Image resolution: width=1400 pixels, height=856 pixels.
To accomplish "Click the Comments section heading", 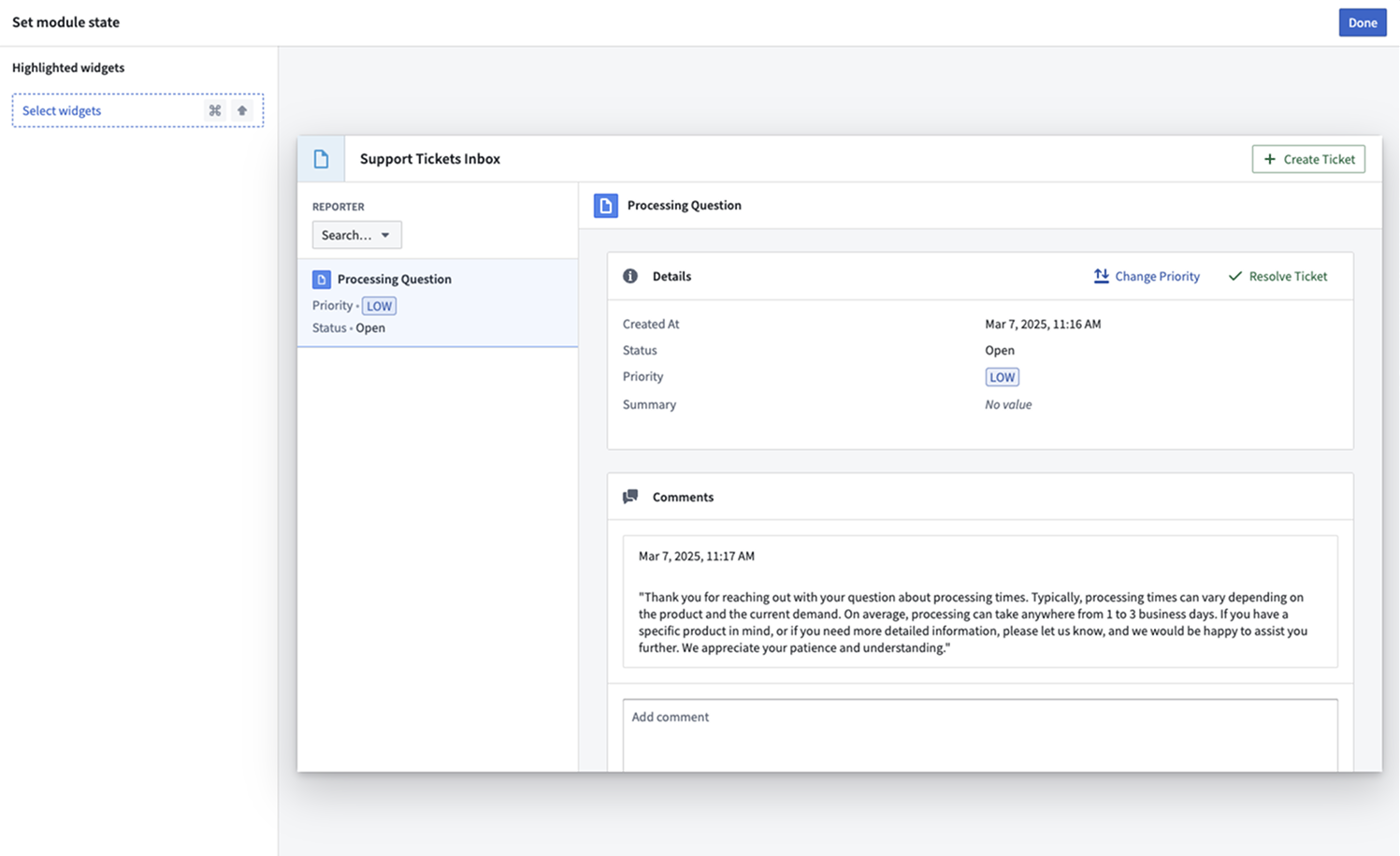I will tap(683, 497).
